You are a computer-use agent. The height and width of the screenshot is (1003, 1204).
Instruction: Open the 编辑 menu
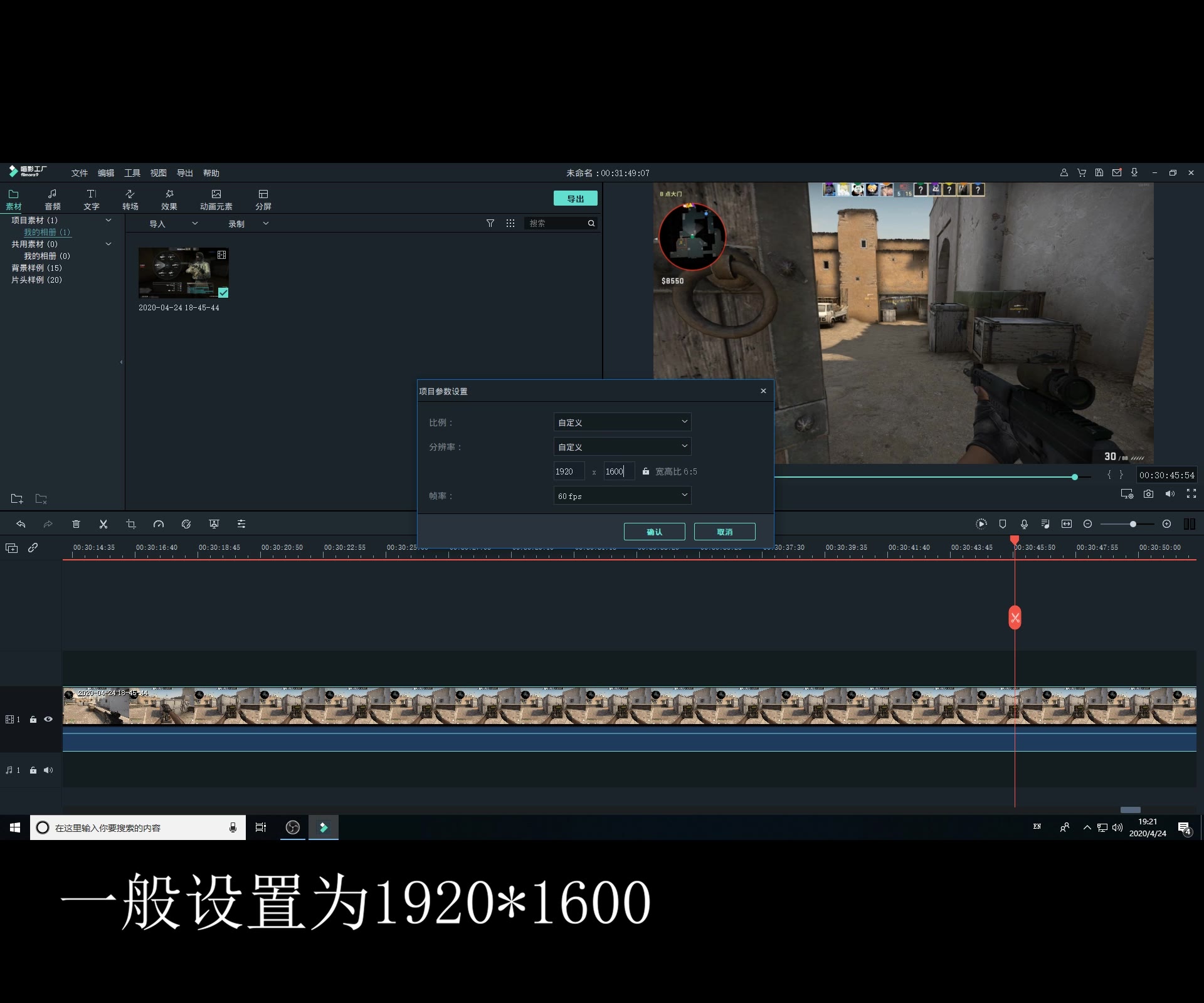point(106,173)
